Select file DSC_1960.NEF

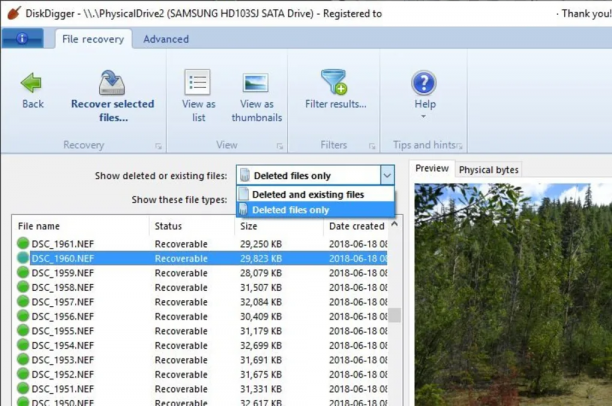(63, 258)
